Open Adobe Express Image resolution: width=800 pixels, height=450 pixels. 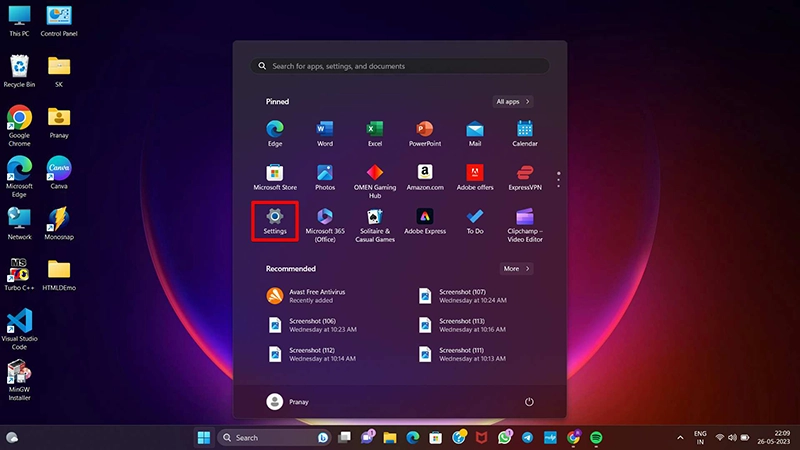pyautogui.click(x=424, y=221)
